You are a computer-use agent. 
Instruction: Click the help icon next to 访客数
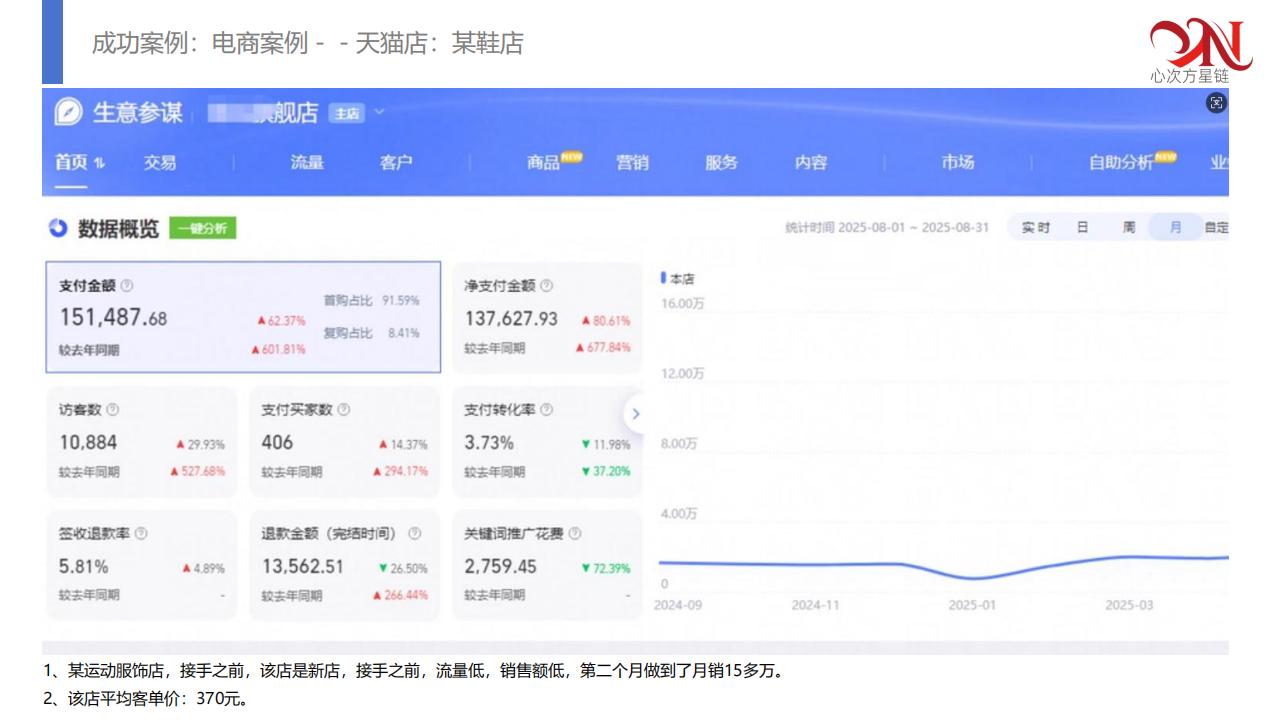(x=112, y=410)
